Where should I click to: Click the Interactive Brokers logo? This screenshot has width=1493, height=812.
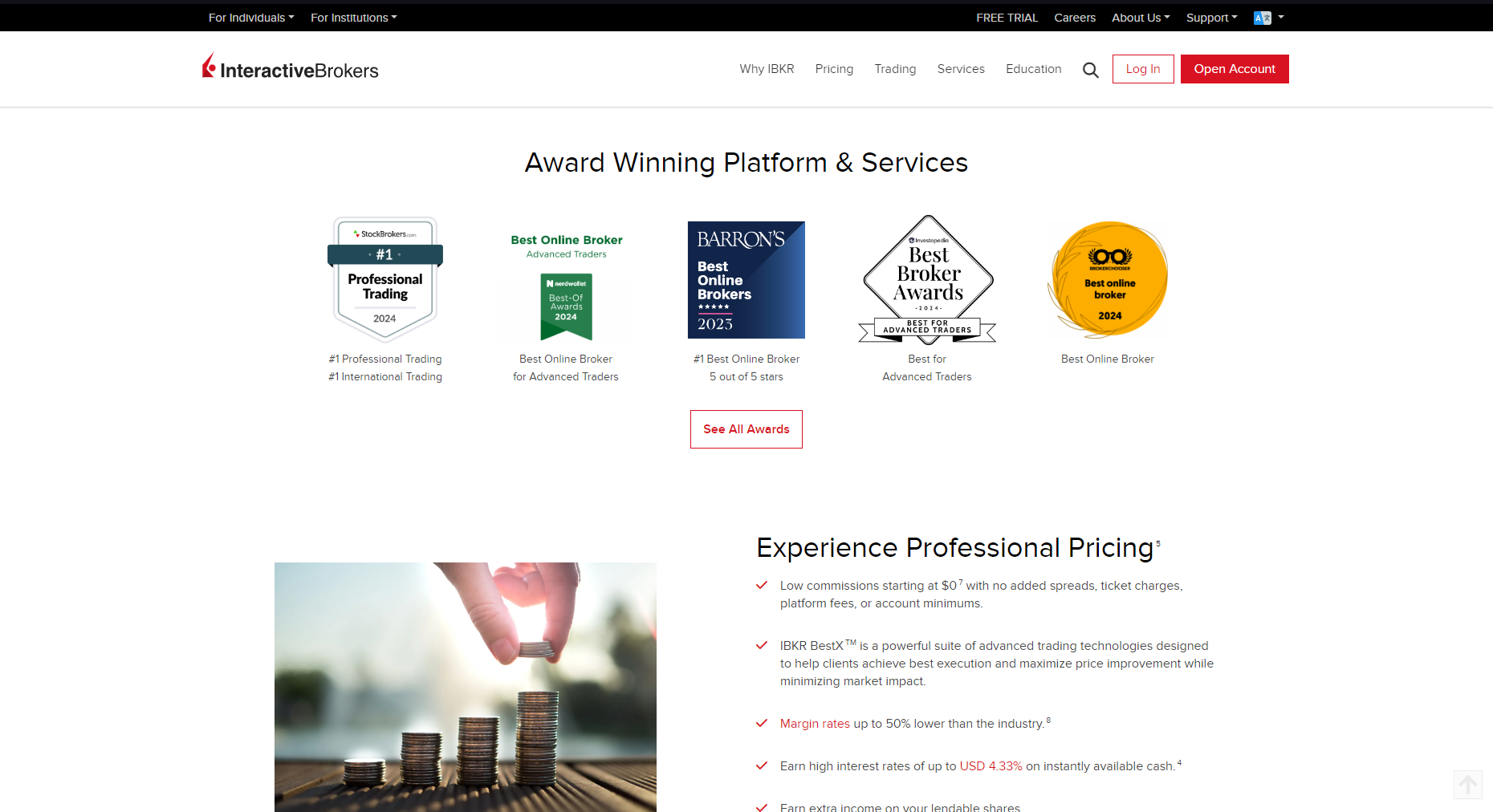click(290, 67)
